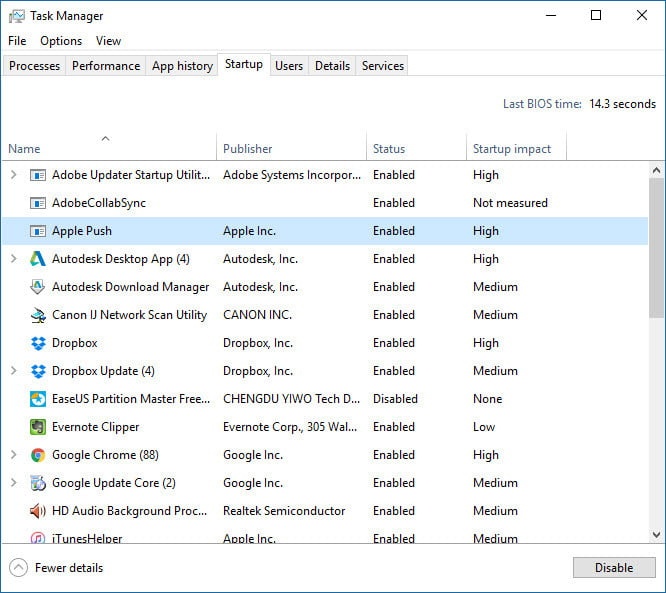
Task: Click the Autodesk Download Manager icon
Action: pyautogui.click(x=38, y=287)
